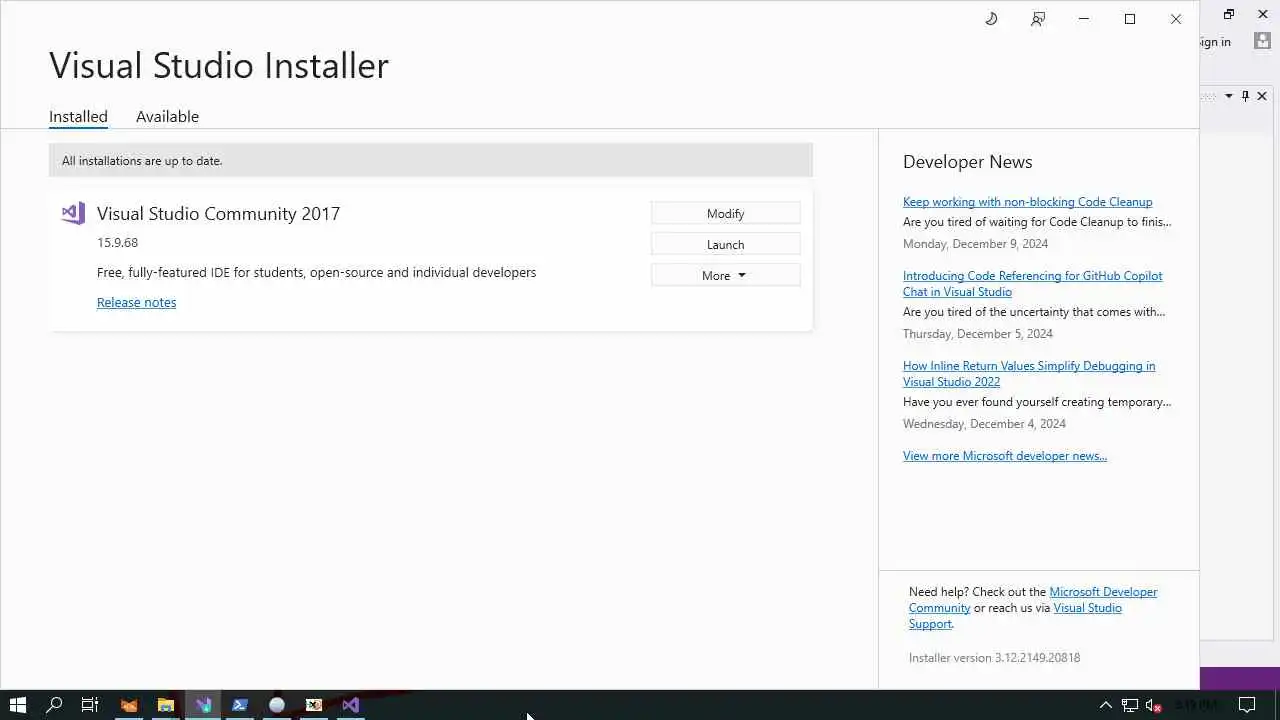
Task: Click the Developer News heading
Action: pyautogui.click(x=967, y=162)
